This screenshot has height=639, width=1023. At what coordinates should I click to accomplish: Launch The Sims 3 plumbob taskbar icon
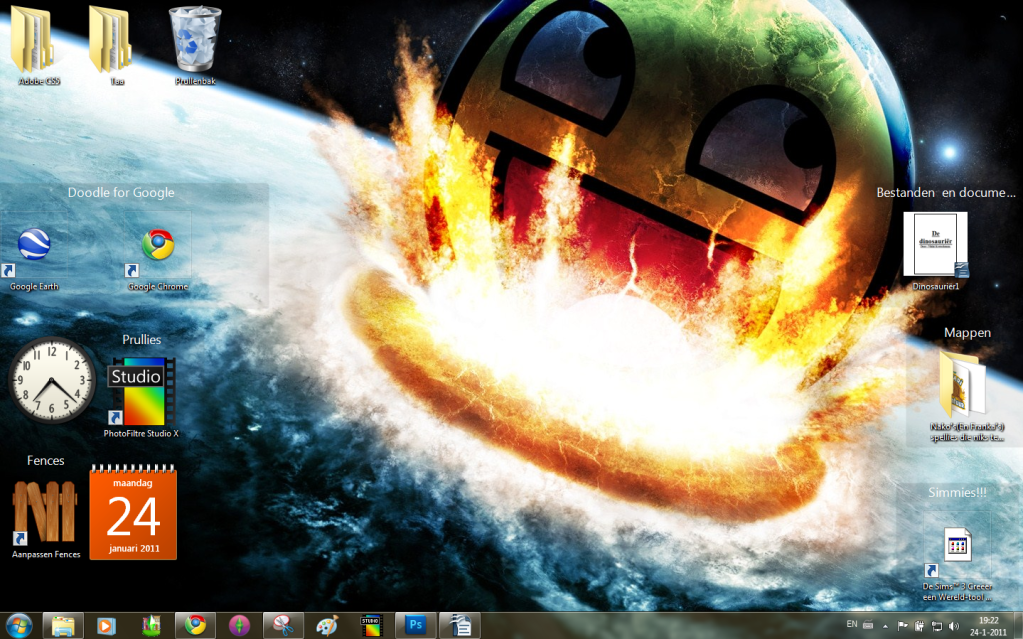[x=239, y=626]
